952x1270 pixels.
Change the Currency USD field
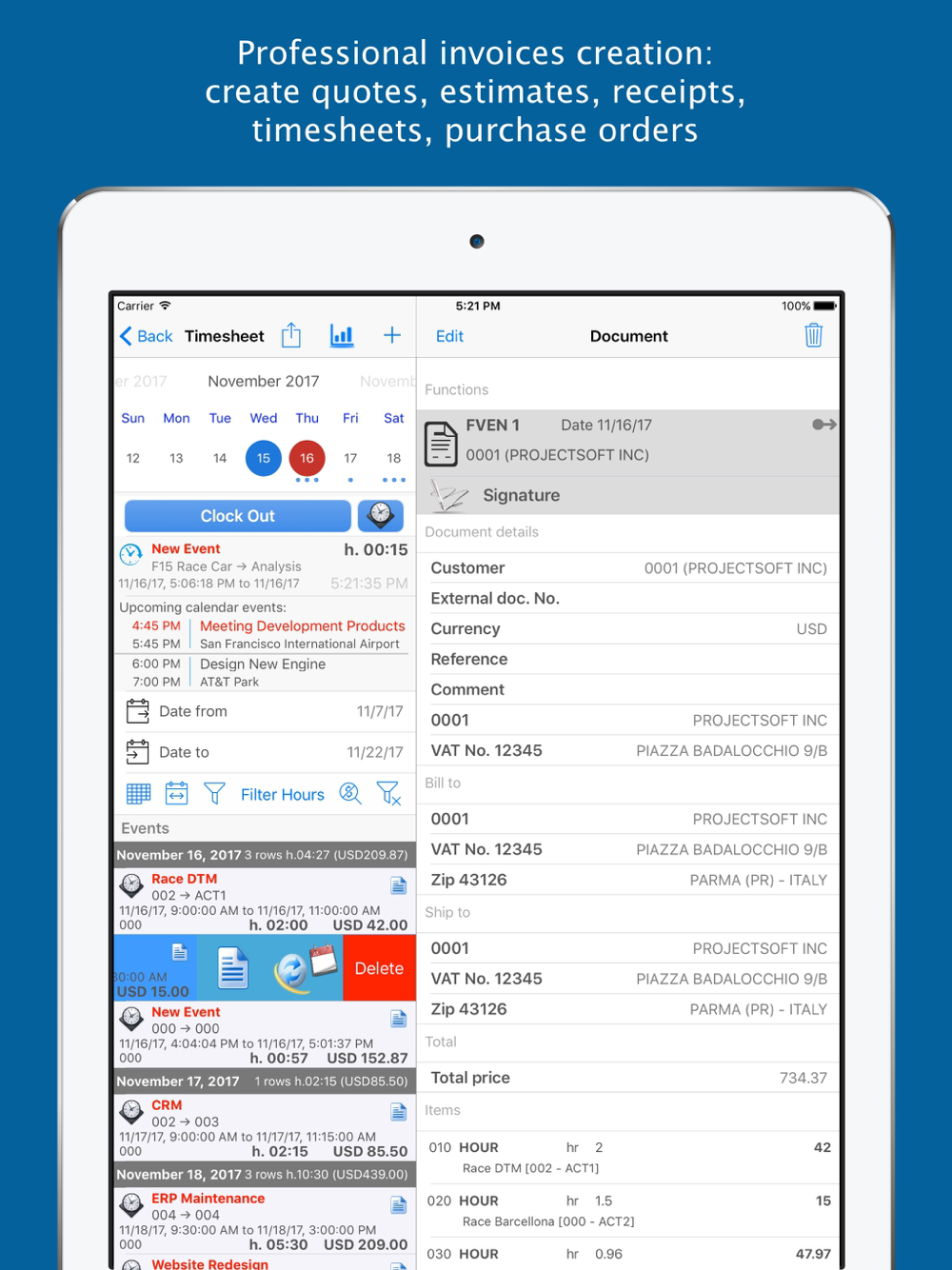pyautogui.click(x=628, y=628)
